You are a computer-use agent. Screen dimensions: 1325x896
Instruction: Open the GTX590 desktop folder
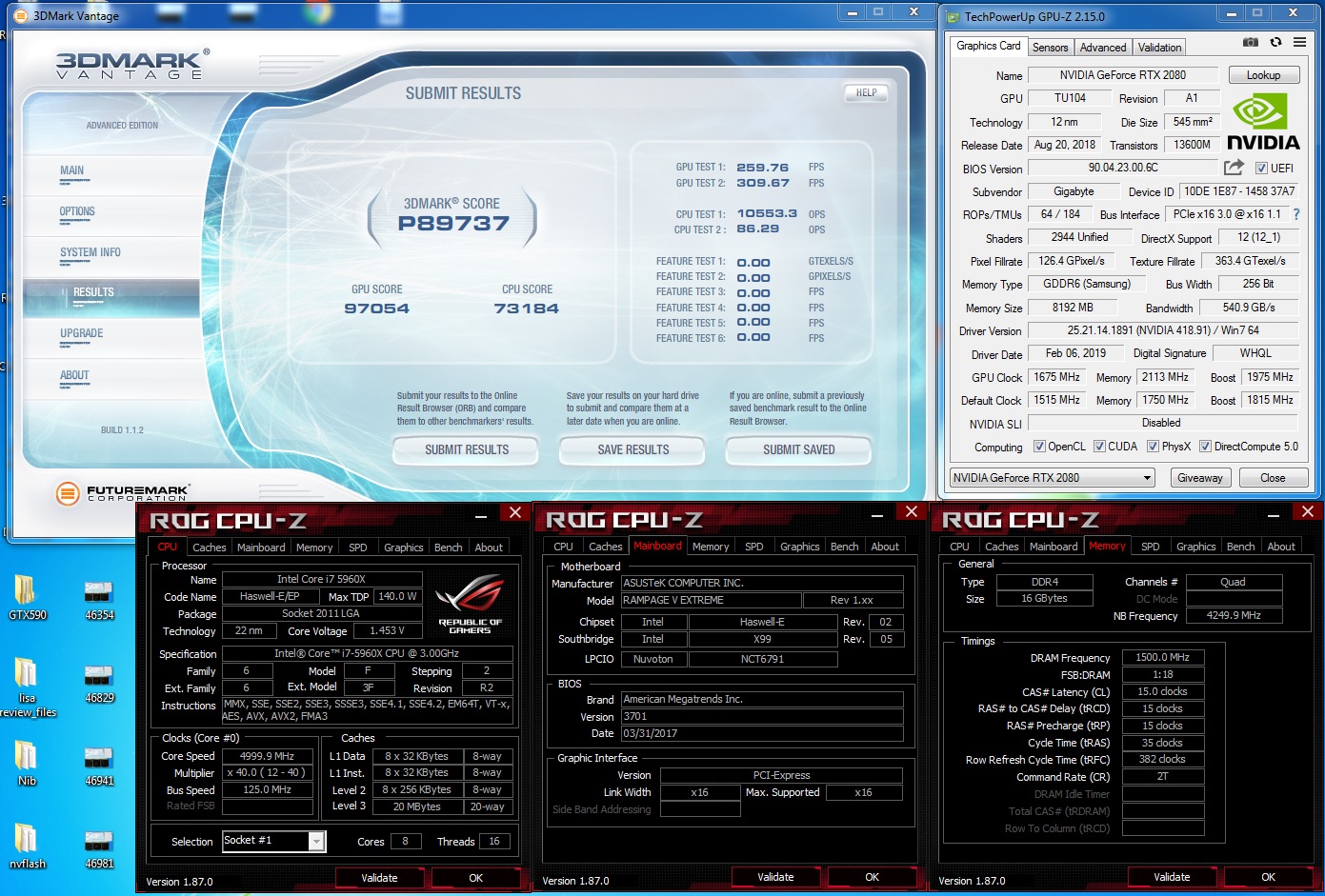click(x=27, y=599)
